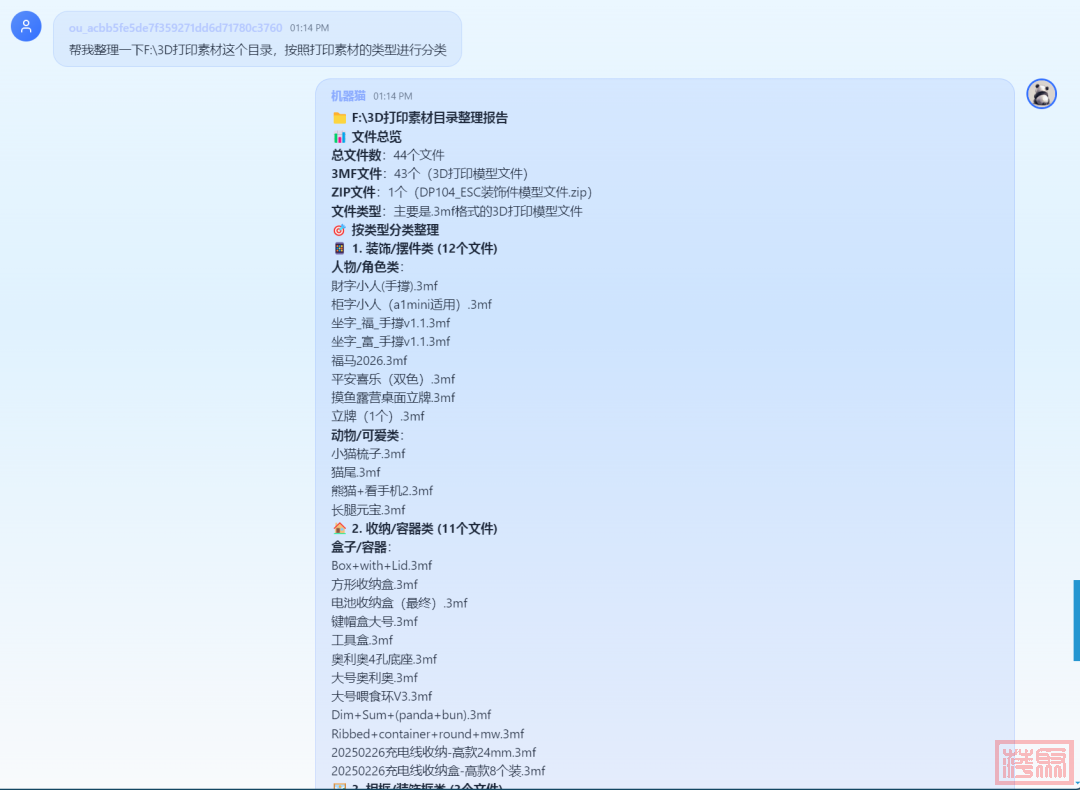
Task: Click the icon before 装饰/摆件类 heading
Action: (x=339, y=249)
